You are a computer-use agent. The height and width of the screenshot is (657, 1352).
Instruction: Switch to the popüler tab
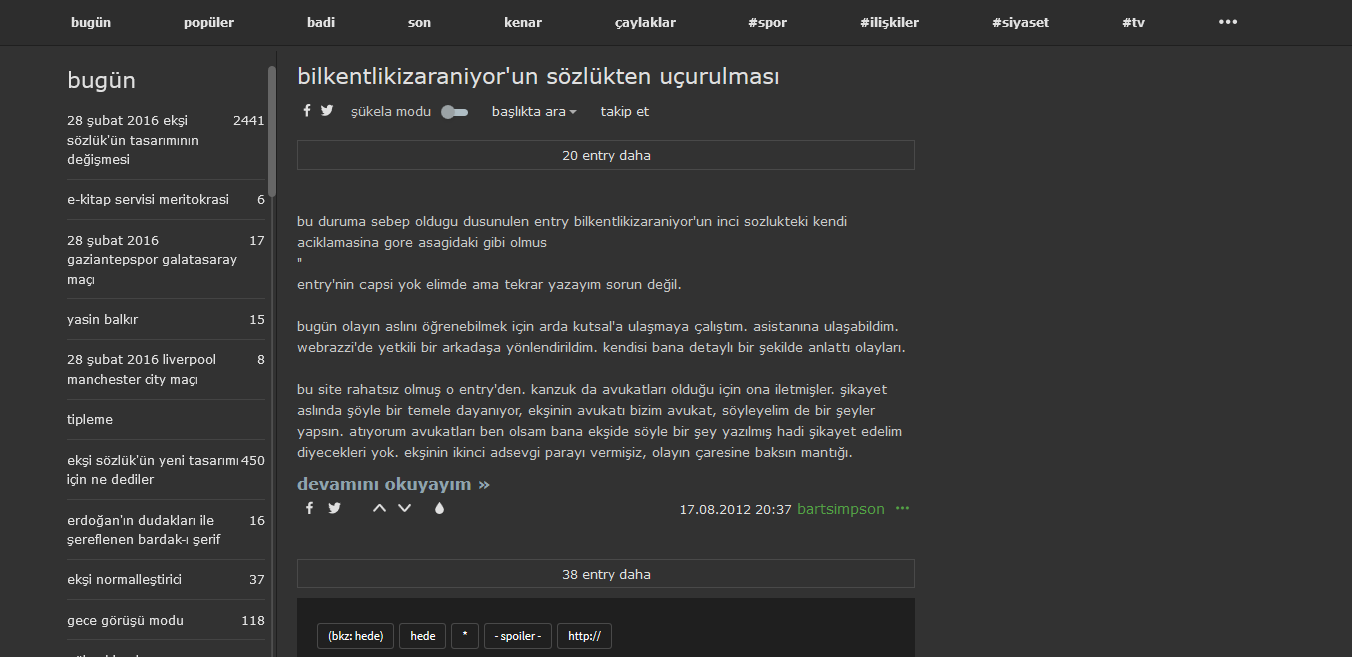tap(208, 21)
